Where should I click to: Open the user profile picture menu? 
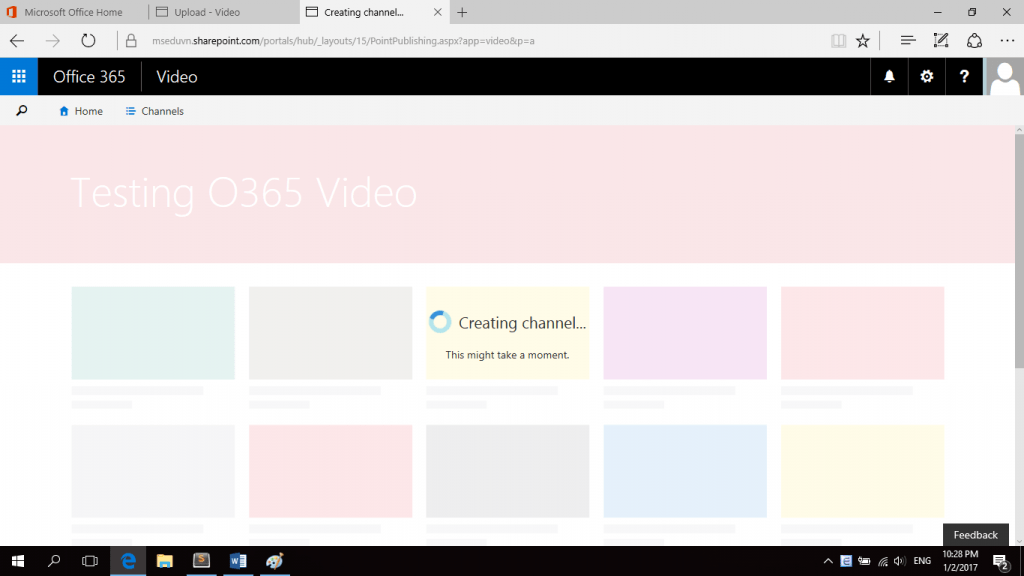1004,76
